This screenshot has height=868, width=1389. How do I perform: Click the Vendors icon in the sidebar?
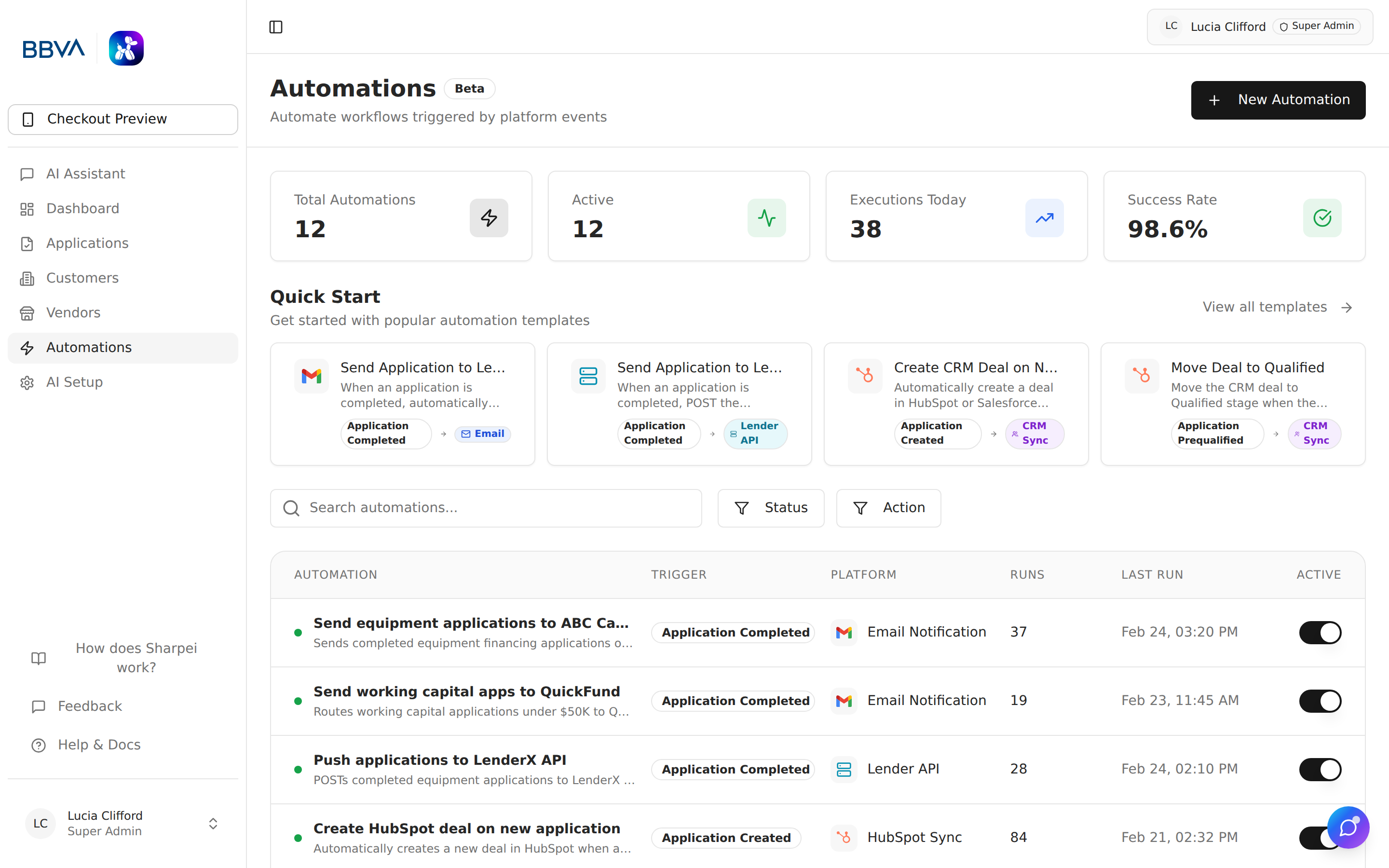pos(27,313)
